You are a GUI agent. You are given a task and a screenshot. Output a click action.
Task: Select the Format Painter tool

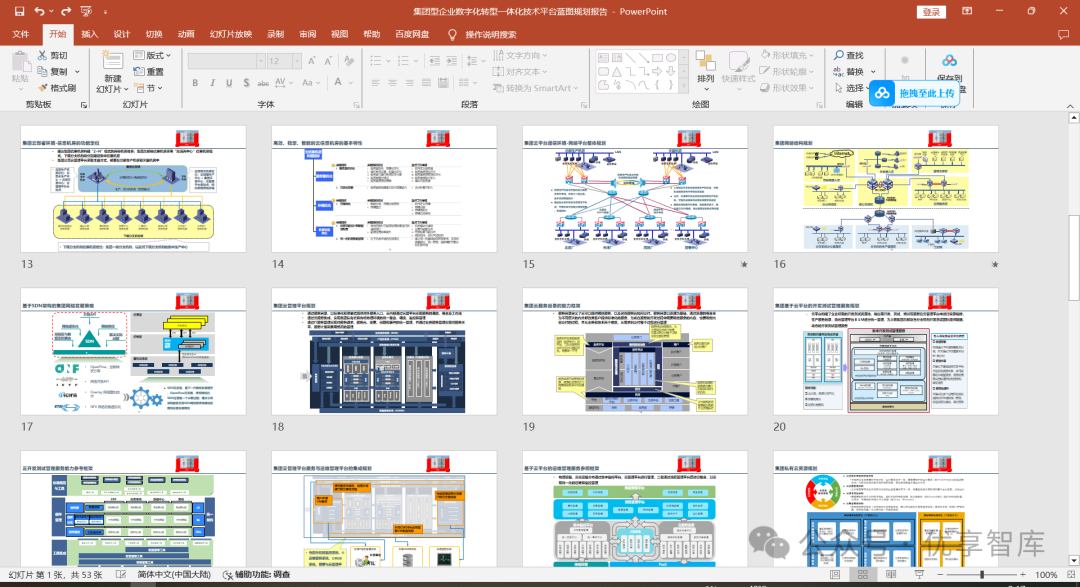pyautogui.click(x=57, y=87)
